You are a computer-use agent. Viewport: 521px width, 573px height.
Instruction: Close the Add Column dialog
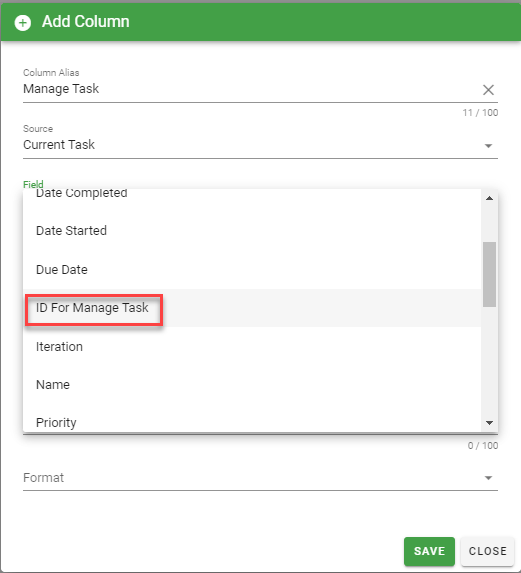click(488, 551)
